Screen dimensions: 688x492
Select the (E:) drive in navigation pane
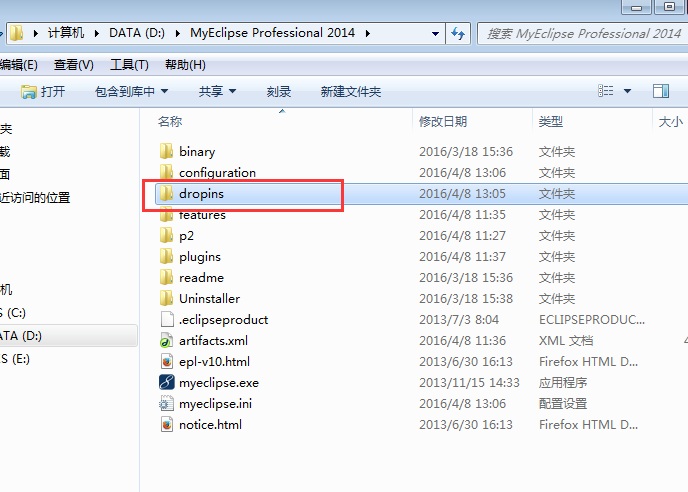pos(15,359)
